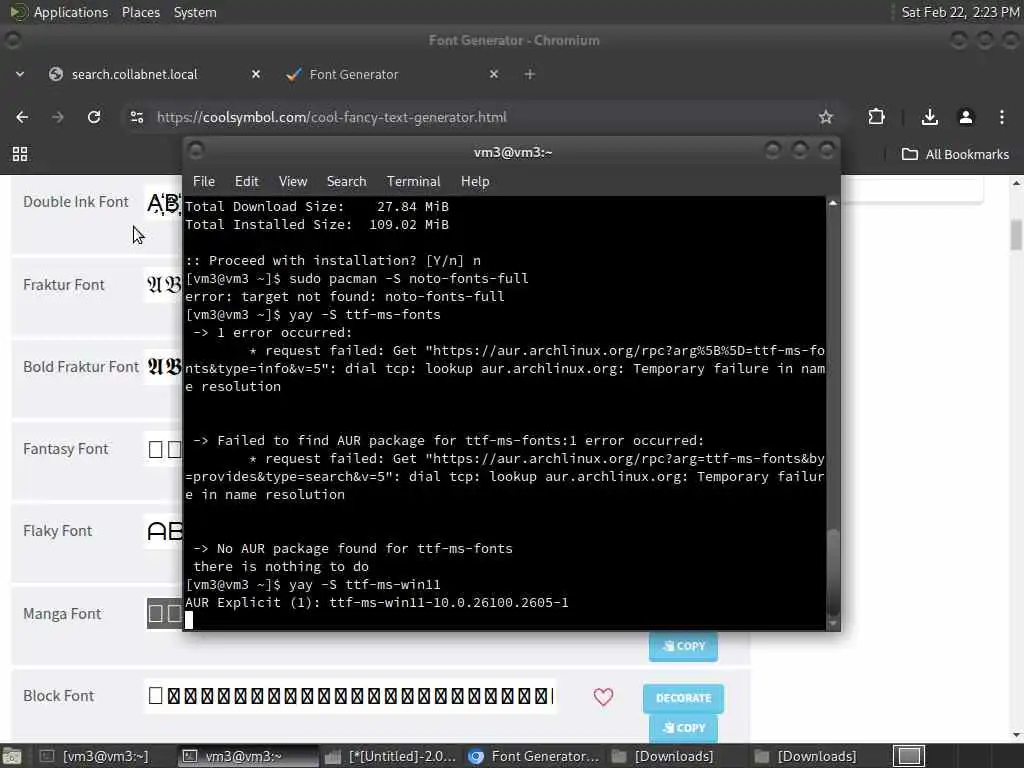The image size is (1024, 768).
Task: Click the Fraktur Font label
Action: (63, 285)
